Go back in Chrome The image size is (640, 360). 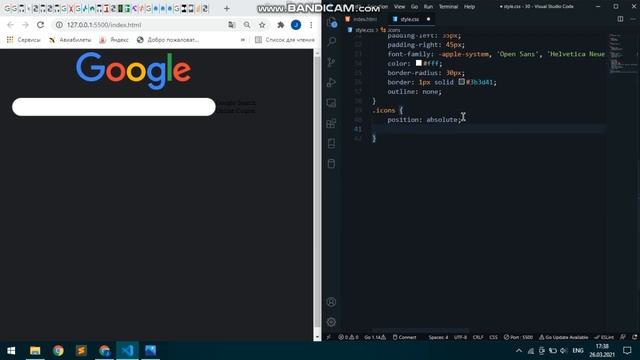pos(10,25)
